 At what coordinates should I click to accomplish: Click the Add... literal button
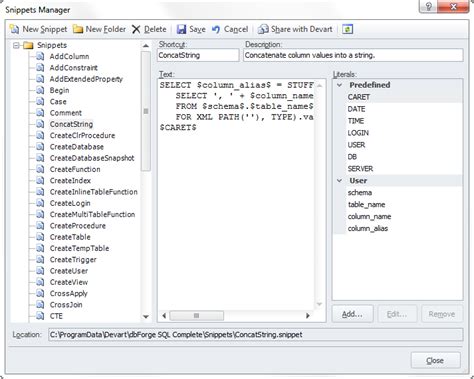352,314
